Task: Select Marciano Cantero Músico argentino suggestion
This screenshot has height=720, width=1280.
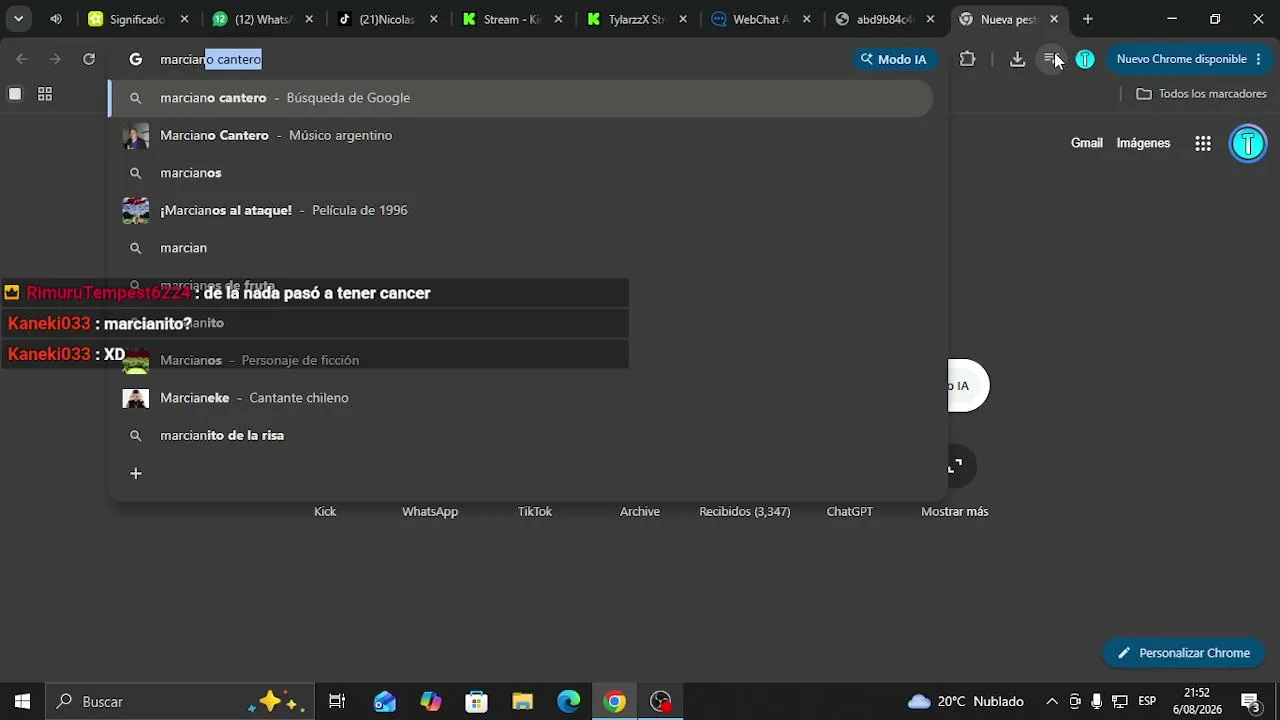Action: tap(520, 135)
